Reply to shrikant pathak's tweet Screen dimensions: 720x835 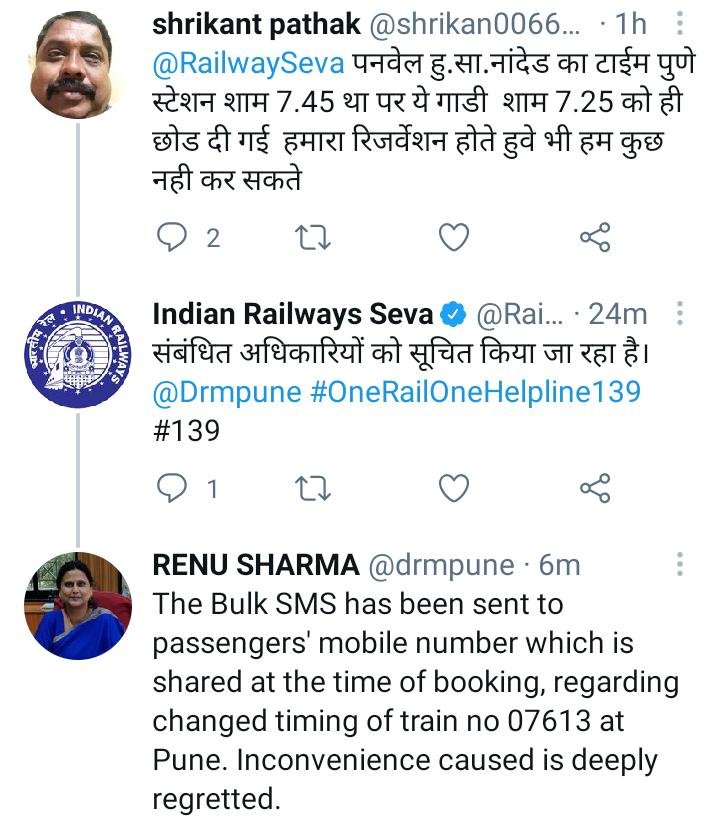click(x=172, y=238)
